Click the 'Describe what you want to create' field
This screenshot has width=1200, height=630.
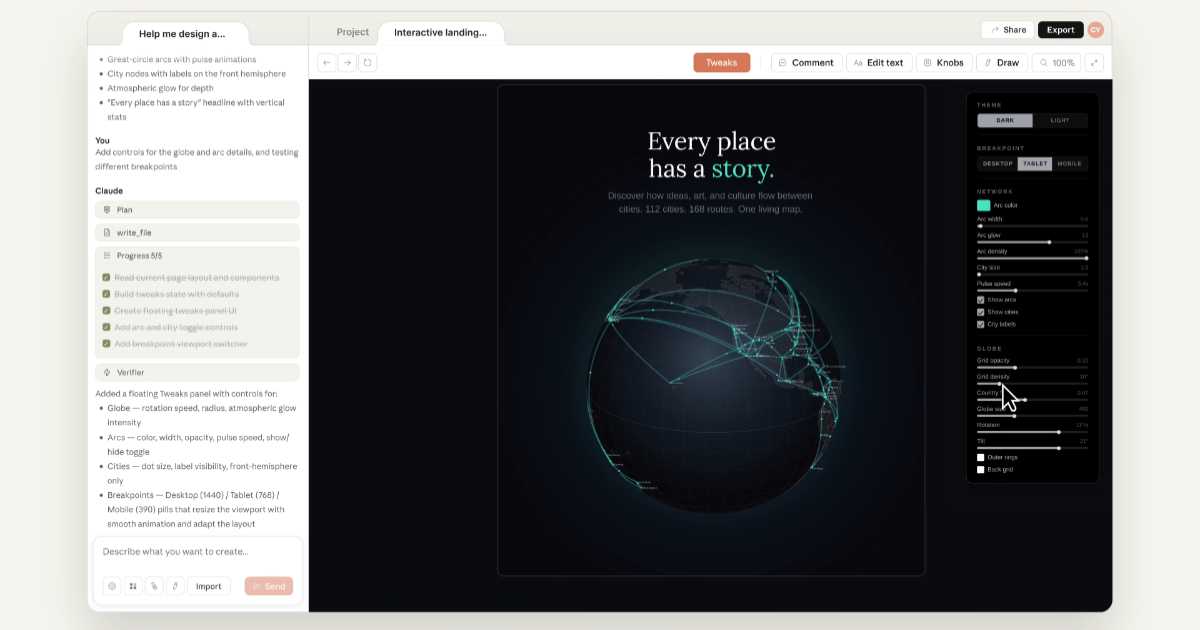(x=197, y=552)
